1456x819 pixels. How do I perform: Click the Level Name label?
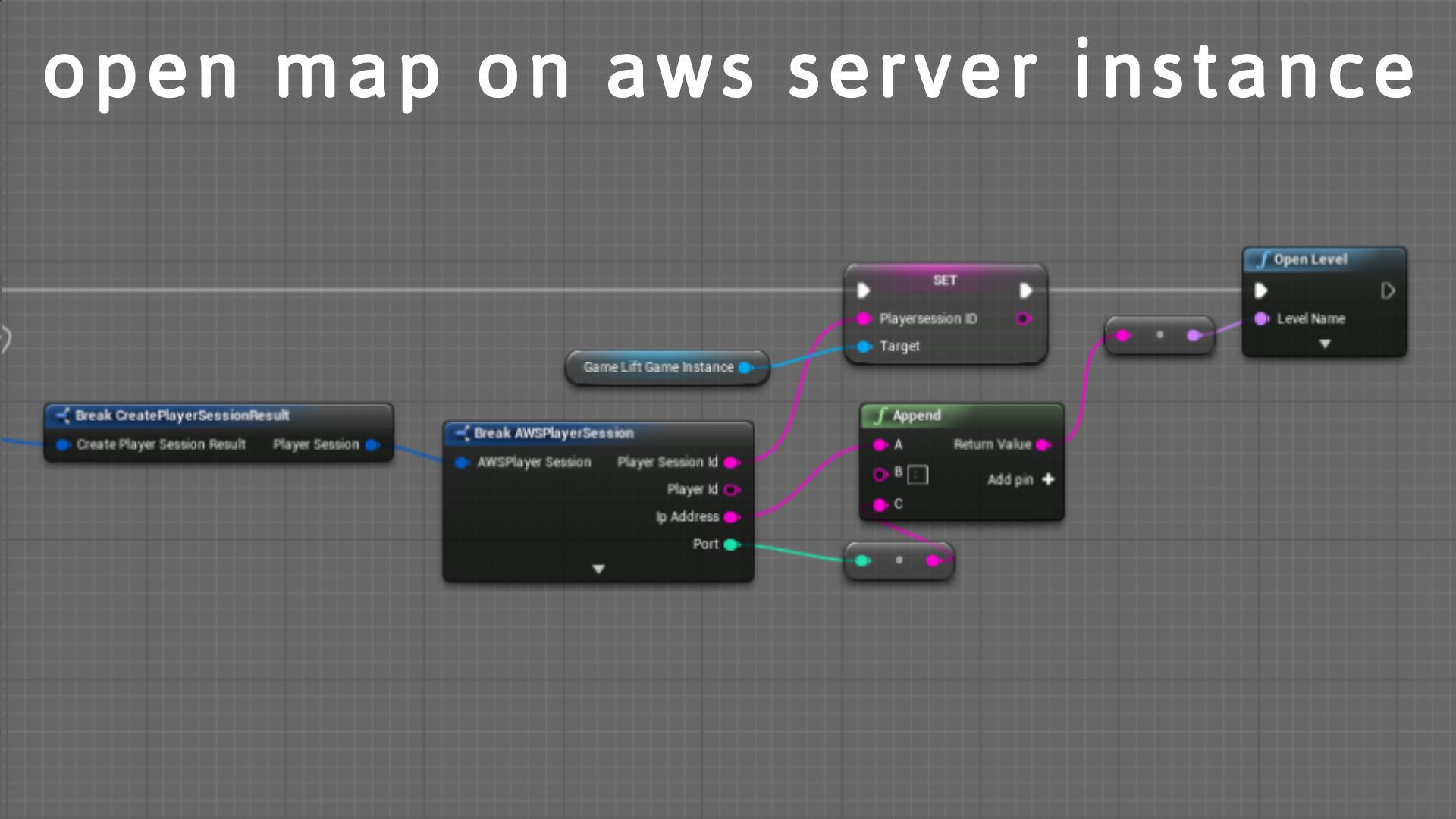[1310, 319]
